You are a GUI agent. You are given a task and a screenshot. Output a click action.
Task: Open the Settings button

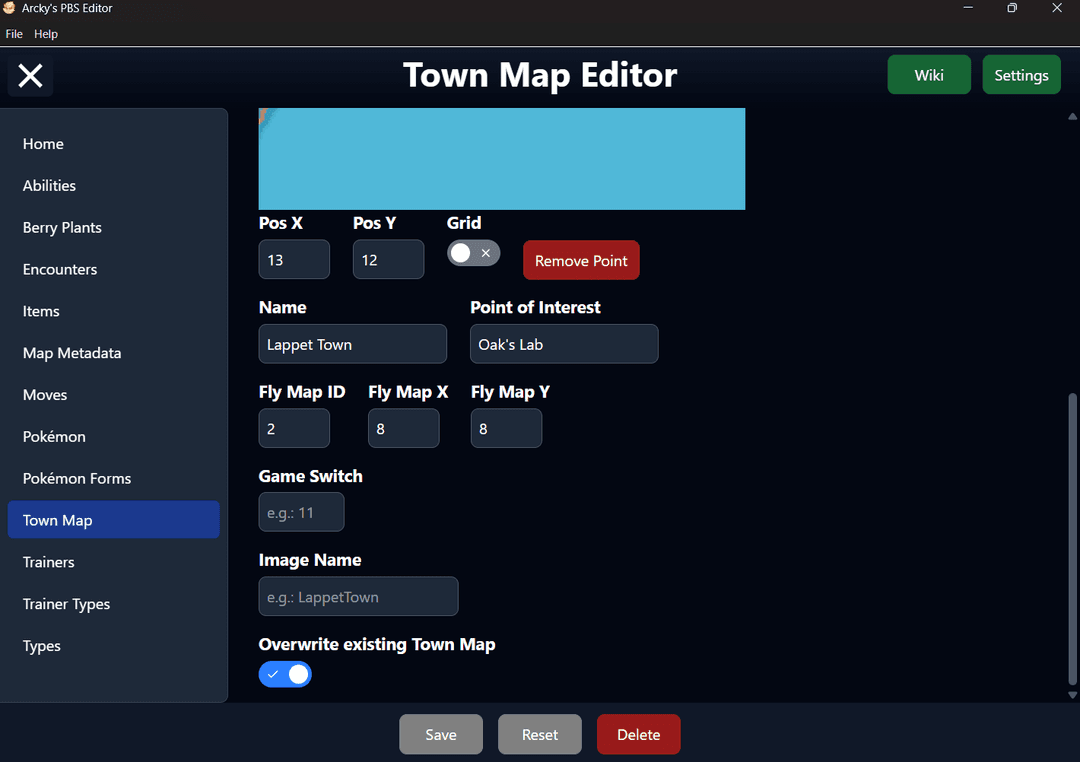1021,75
